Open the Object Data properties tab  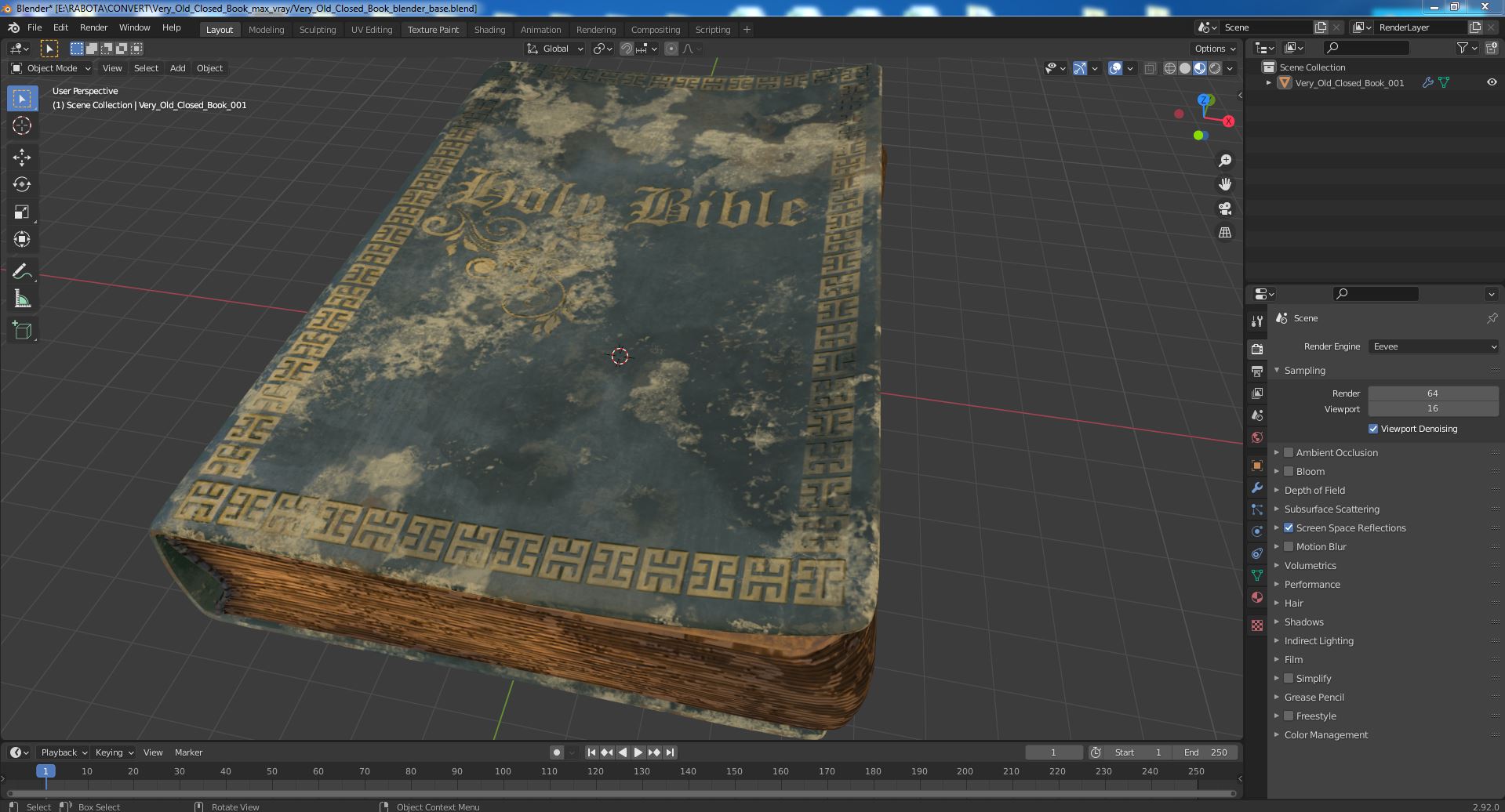(x=1257, y=575)
